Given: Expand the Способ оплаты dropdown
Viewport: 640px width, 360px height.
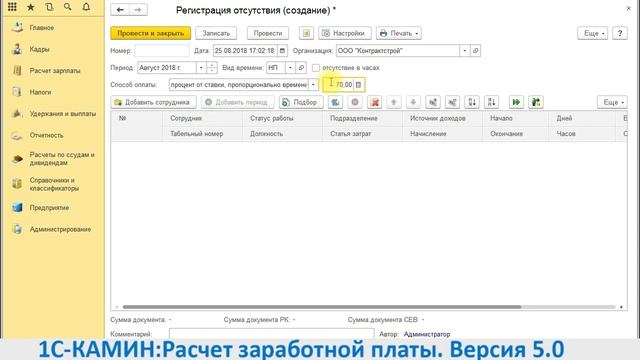Looking at the screenshot, I should [313, 85].
